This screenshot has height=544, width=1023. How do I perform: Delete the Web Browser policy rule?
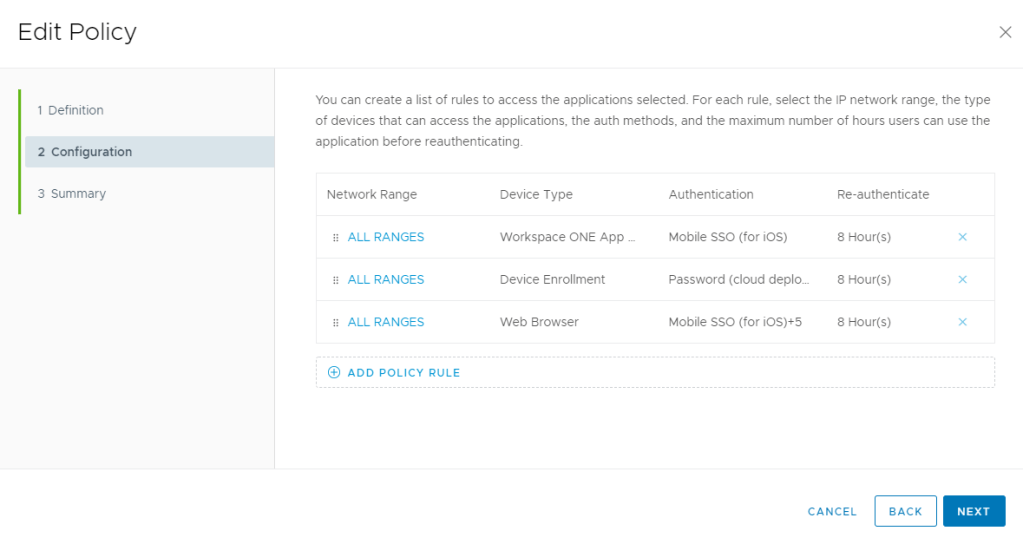pos(962,322)
